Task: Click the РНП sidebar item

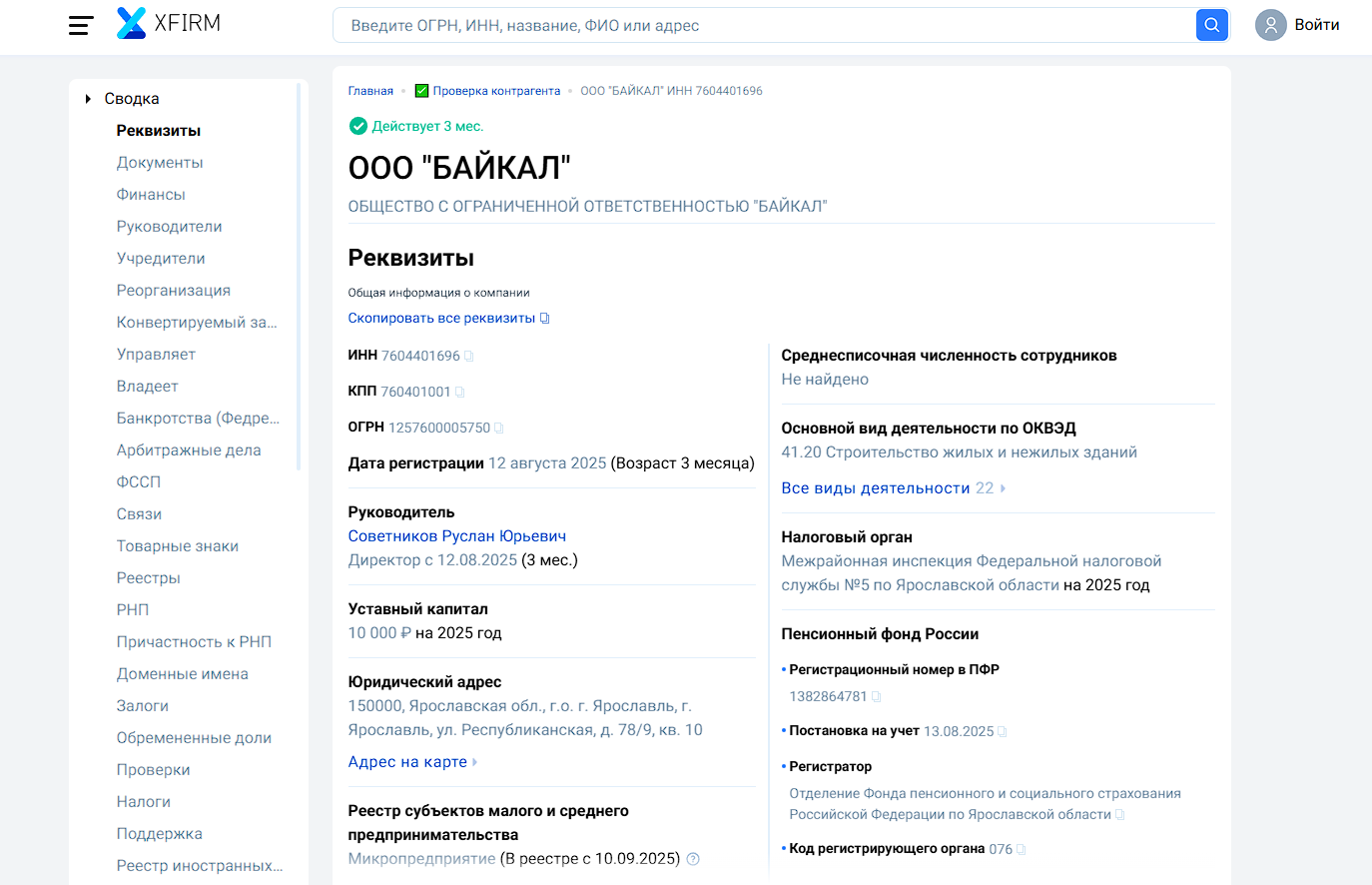Action: tap(132, 610)
